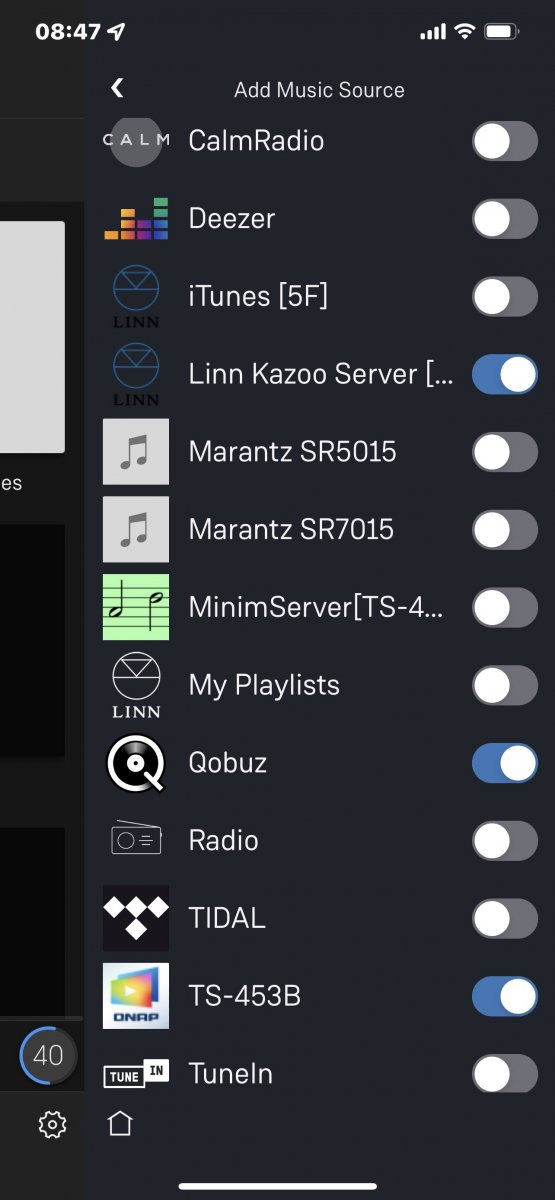Viewport: 555px width, 1200px height.
Task: Switch on iTunes [5F] source
Action: click(505, 296)
